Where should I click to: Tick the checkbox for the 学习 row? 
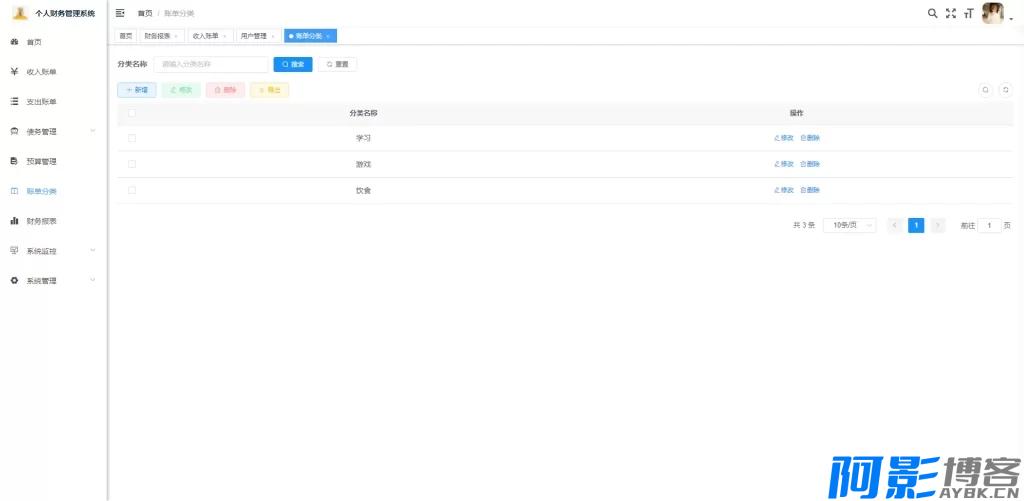click(x=132, y=138)
